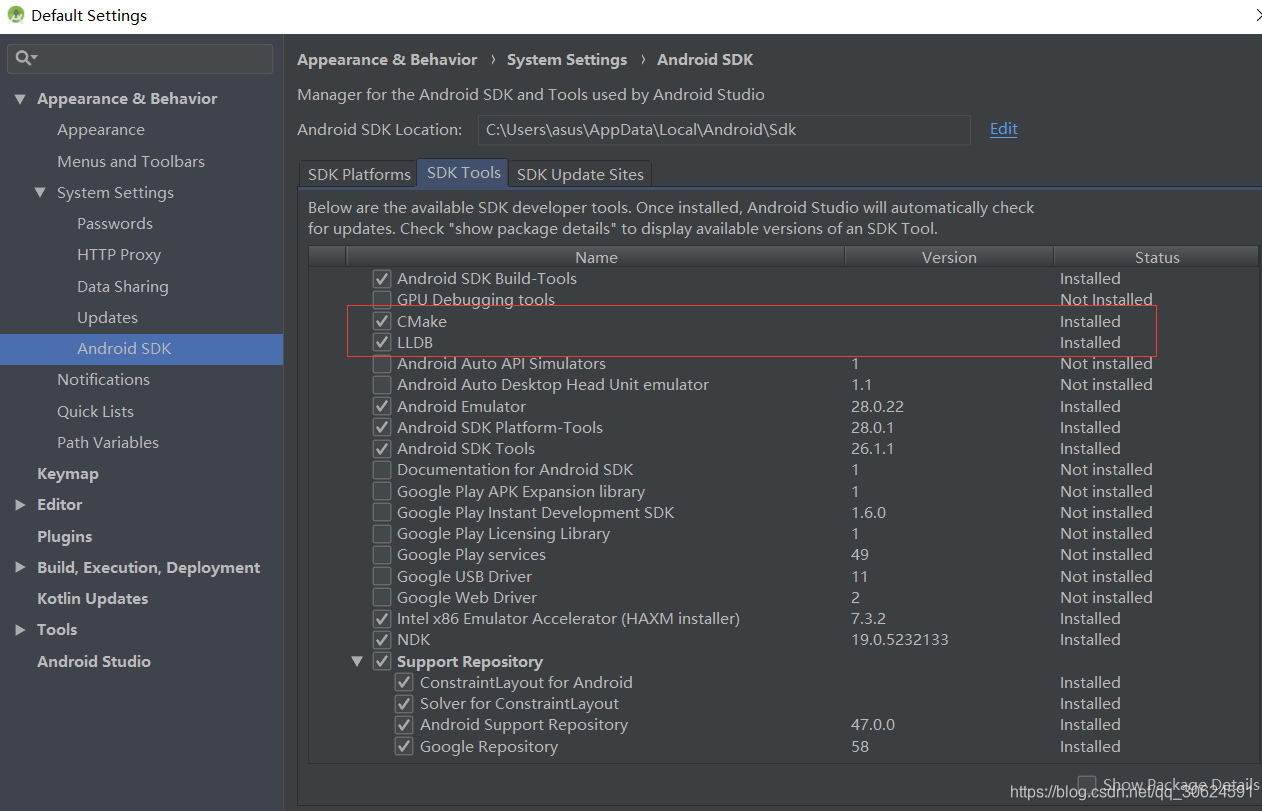The height and width of the screenshot is (811, 1262).
Task: Open Quick Lists settings
Action: [95, 412]
